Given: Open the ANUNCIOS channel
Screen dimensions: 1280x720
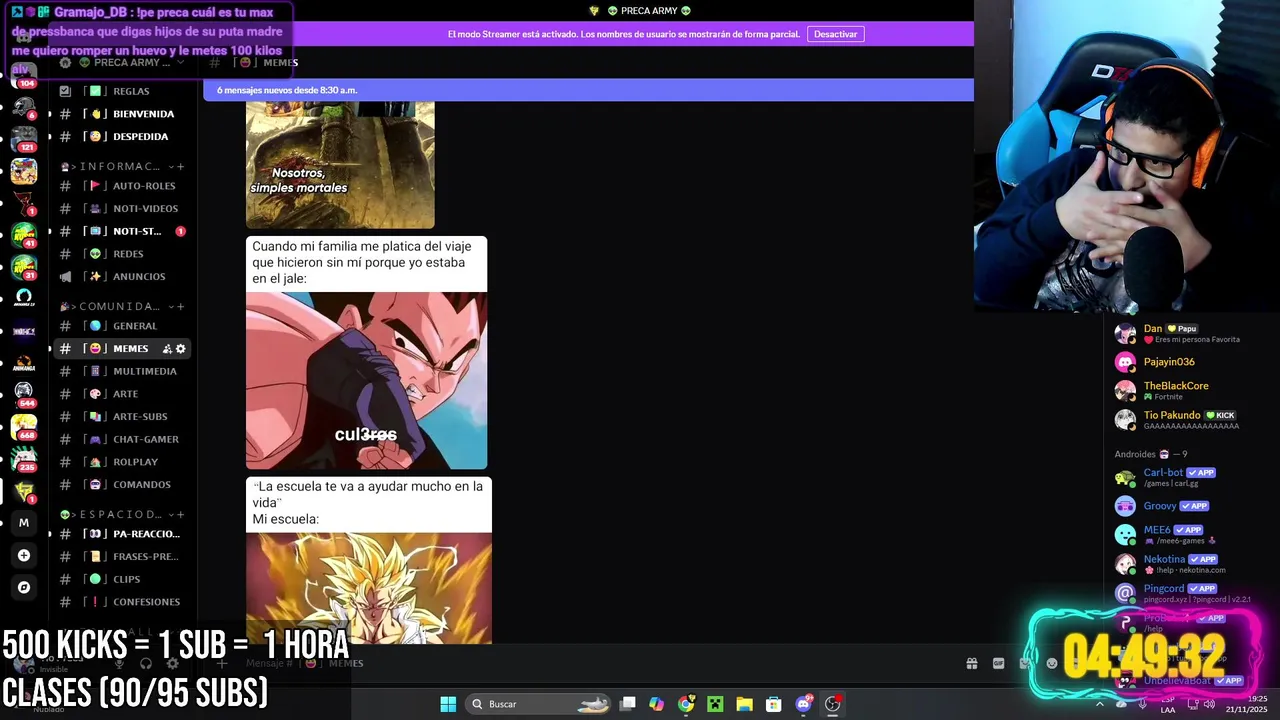Looking at the screenshot, I should click(122, 276).
